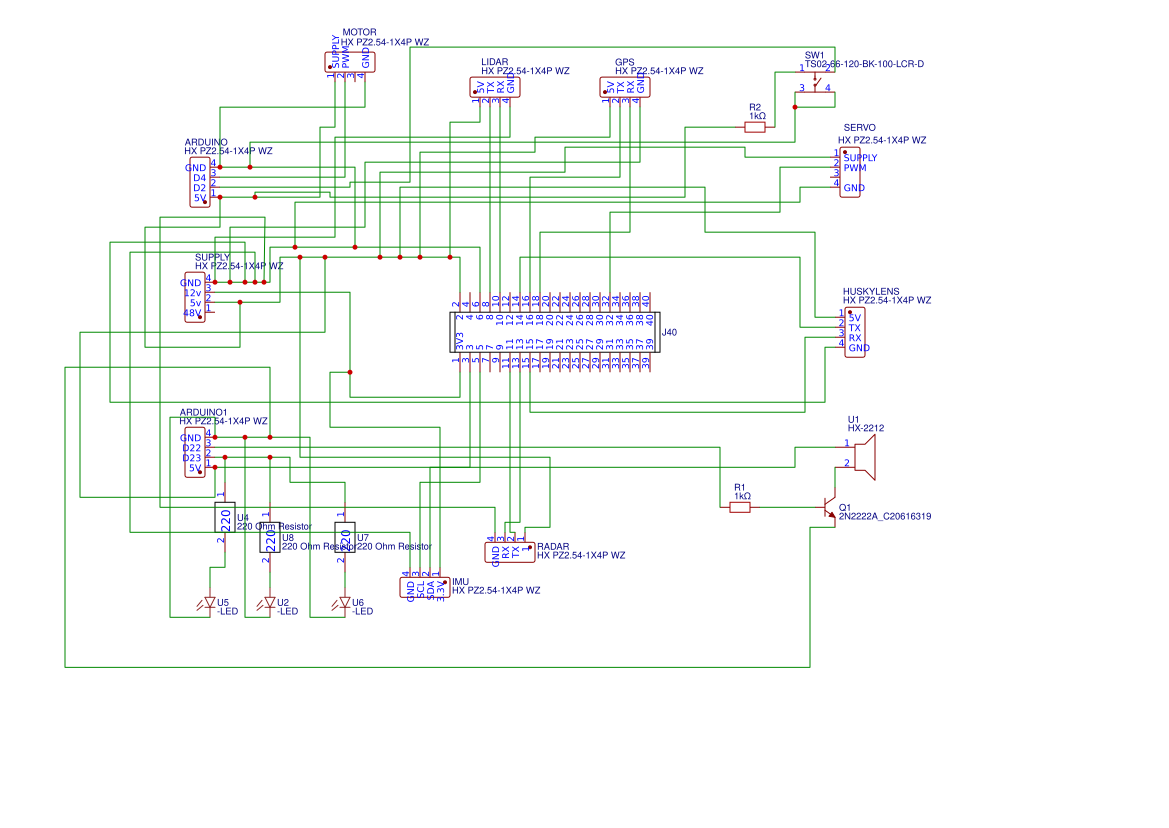Viewport: 1169px width, 828px height.
Task: Select the SERVO connector symbol
Action: pyautogui.click(x=850, y=172)
